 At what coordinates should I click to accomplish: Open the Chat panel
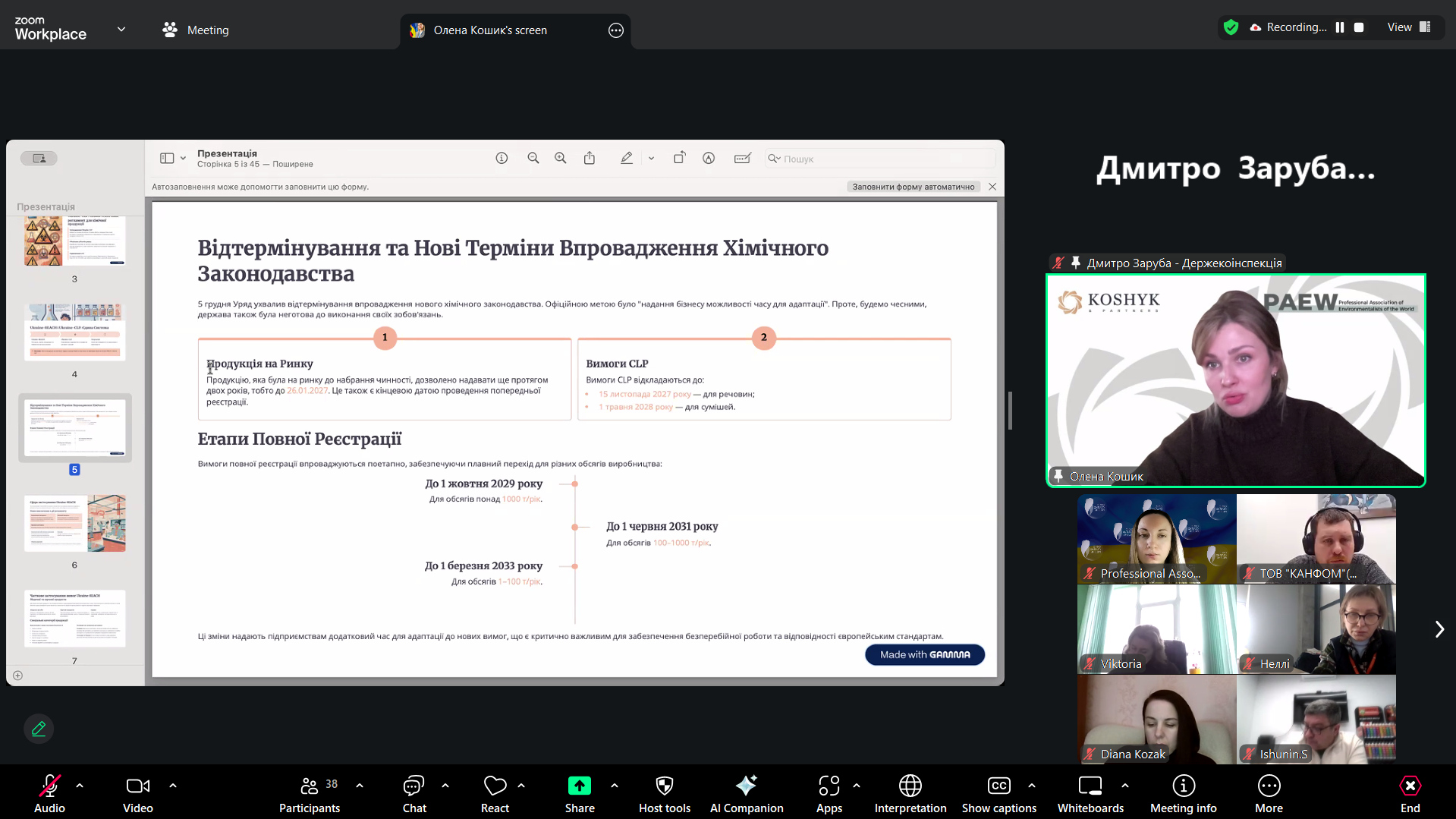[414, 793]
